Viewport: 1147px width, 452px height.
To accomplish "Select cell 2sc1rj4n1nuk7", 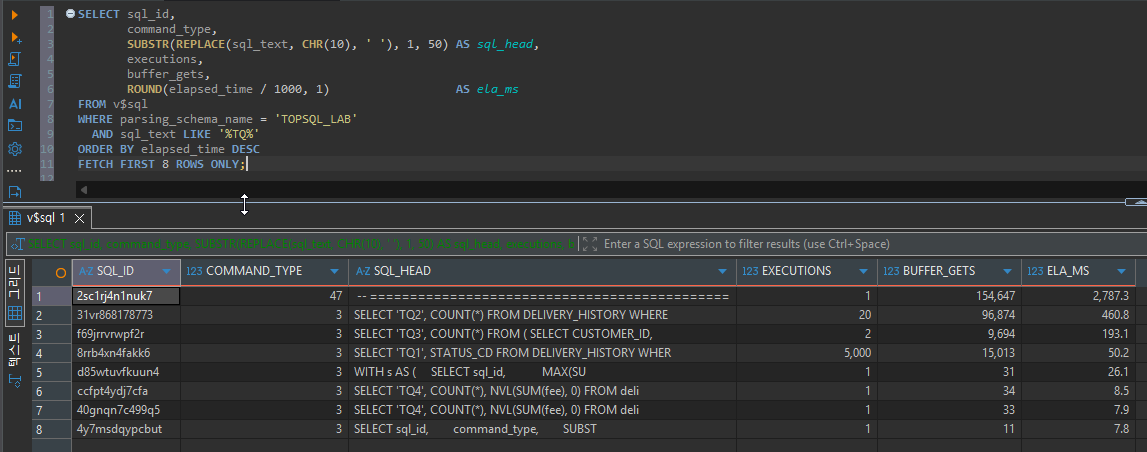I will pos(126,296).
